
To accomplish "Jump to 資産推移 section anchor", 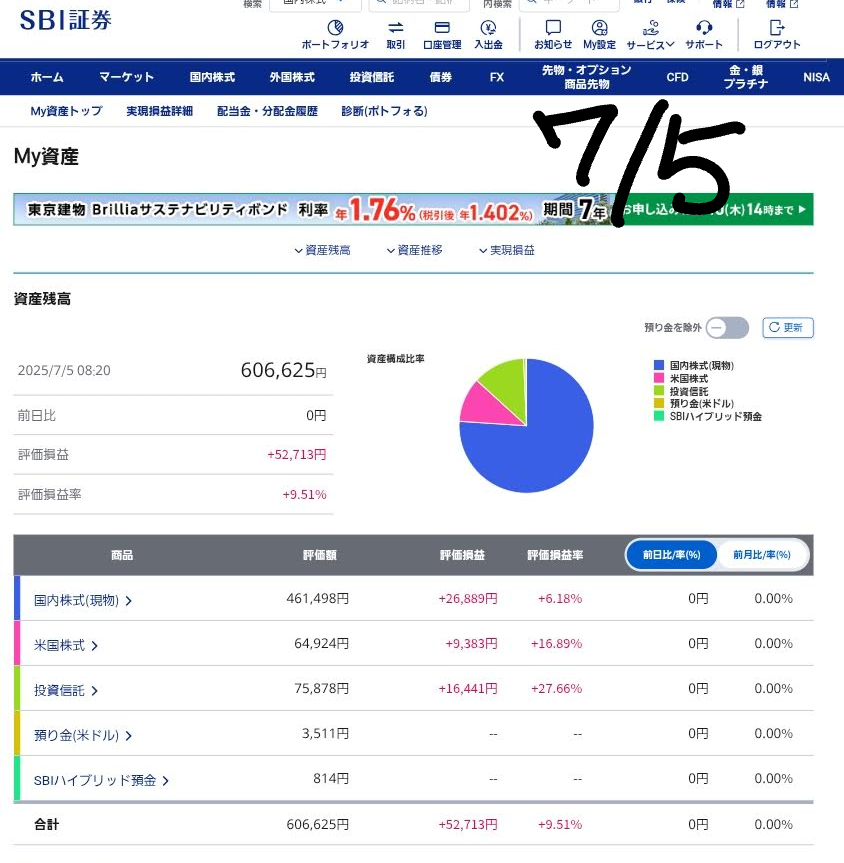I will tap(415, 250).
